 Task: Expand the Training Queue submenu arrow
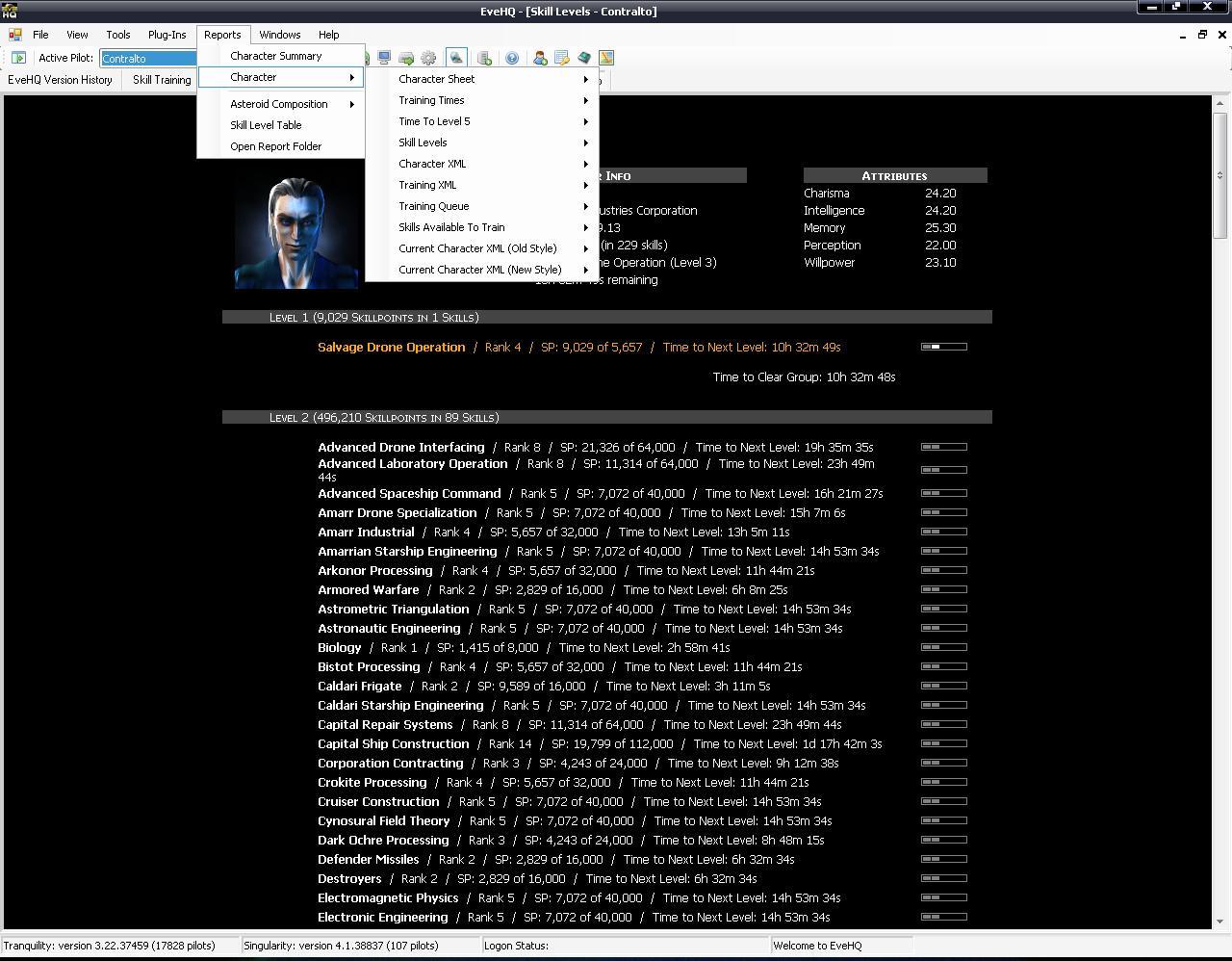tap(585, 206)
